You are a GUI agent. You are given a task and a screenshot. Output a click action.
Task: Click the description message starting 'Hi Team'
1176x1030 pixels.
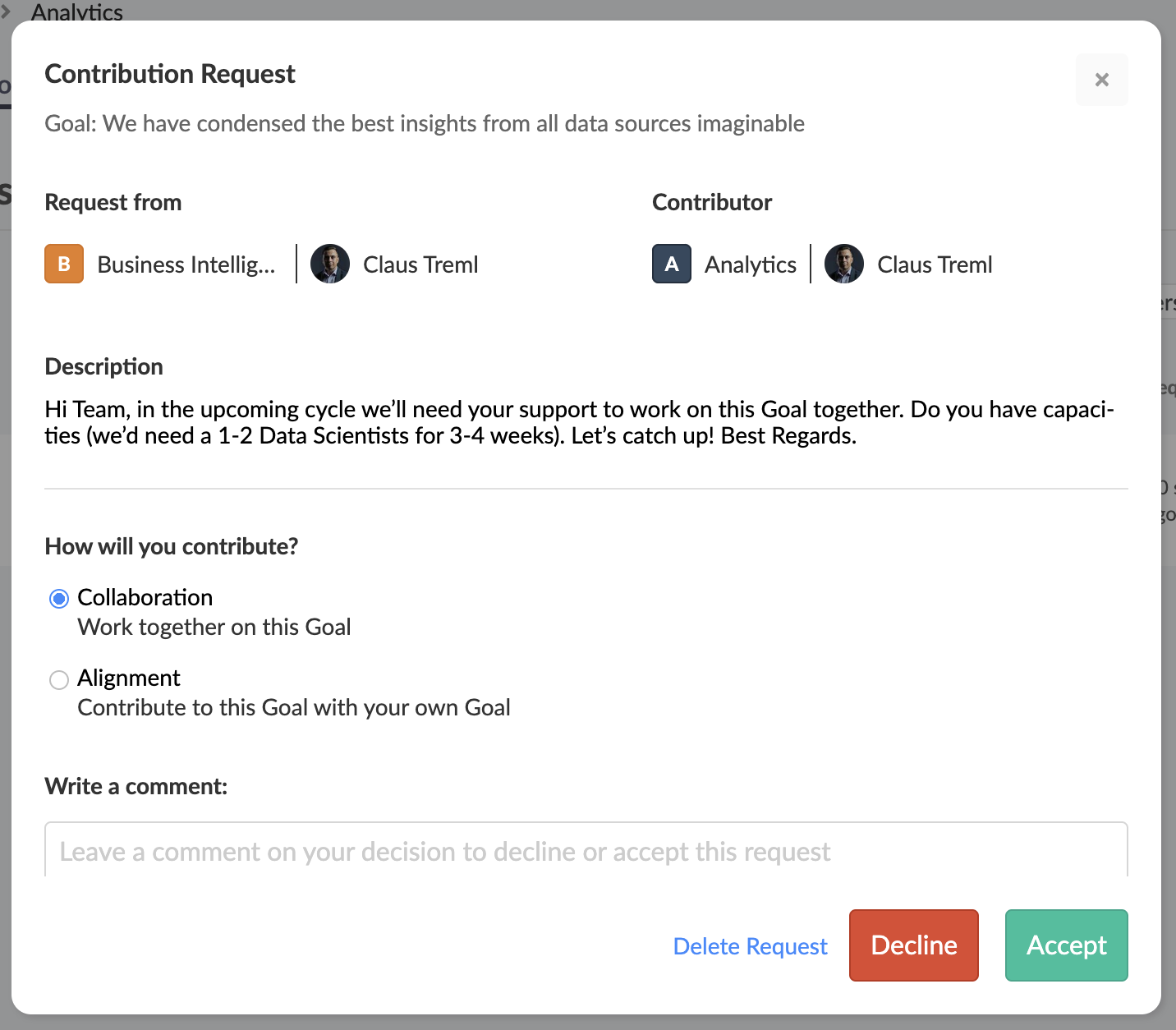coord(580,422)
